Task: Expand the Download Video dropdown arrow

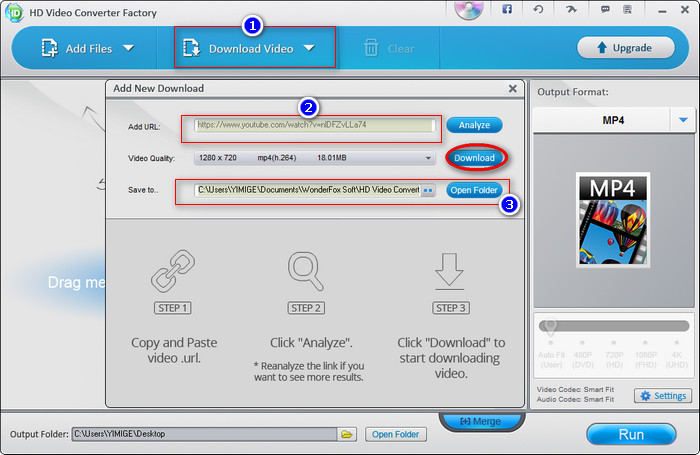Action: tap(309, 48)
